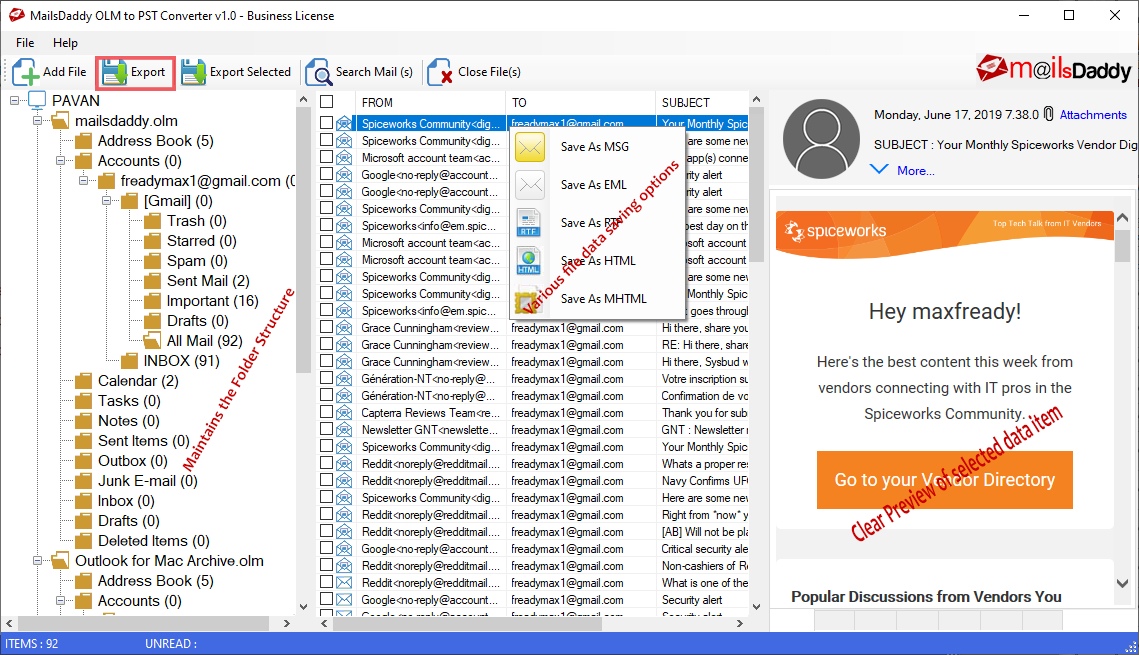Image resolution: width=1139 pixels, height=655 pixels.
Task: Check the 'Critical security' Google email checkbox
Action: point(327,548)
